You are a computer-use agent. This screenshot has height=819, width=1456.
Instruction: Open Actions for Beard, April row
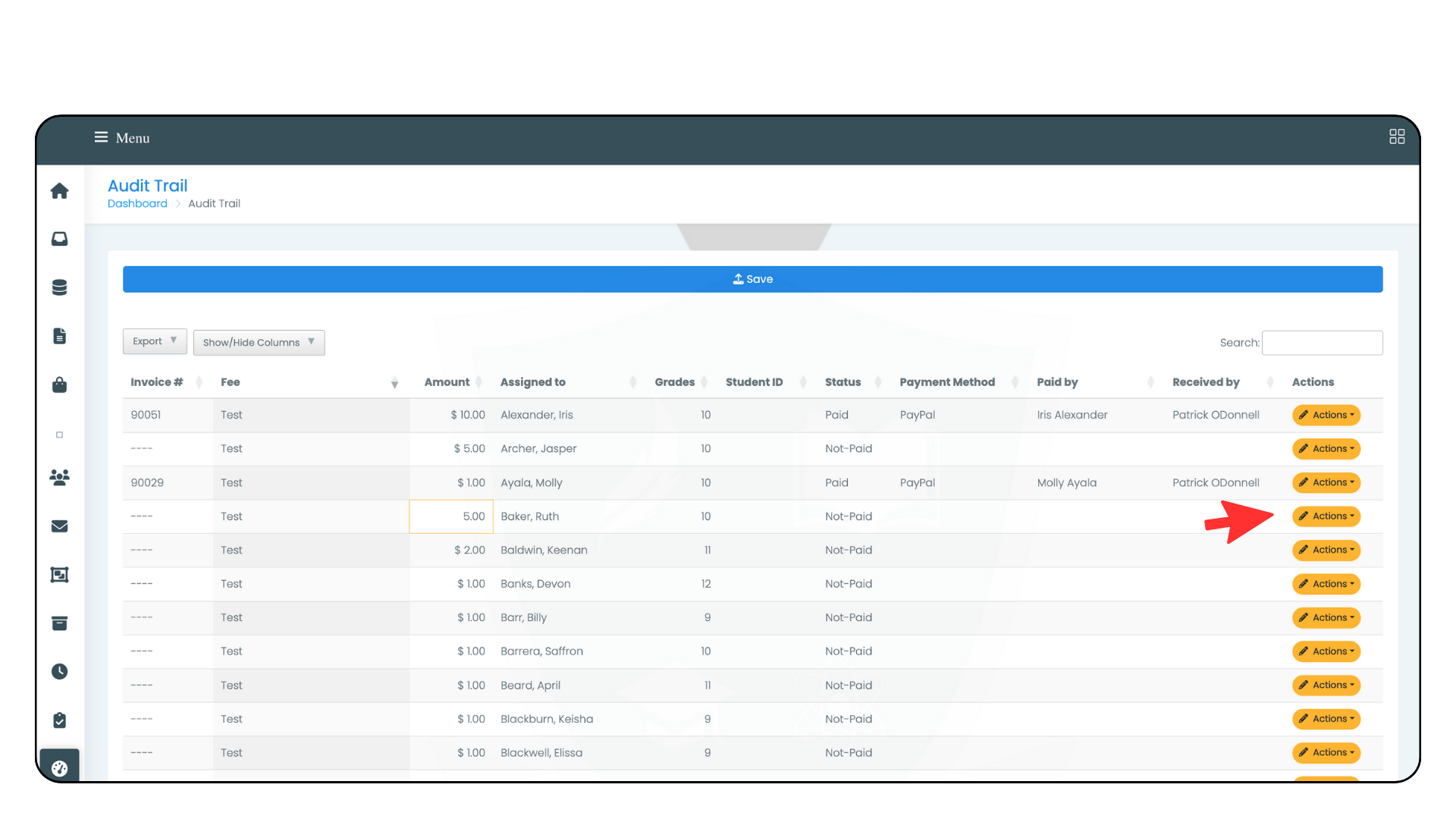(x=1326, y=686)
